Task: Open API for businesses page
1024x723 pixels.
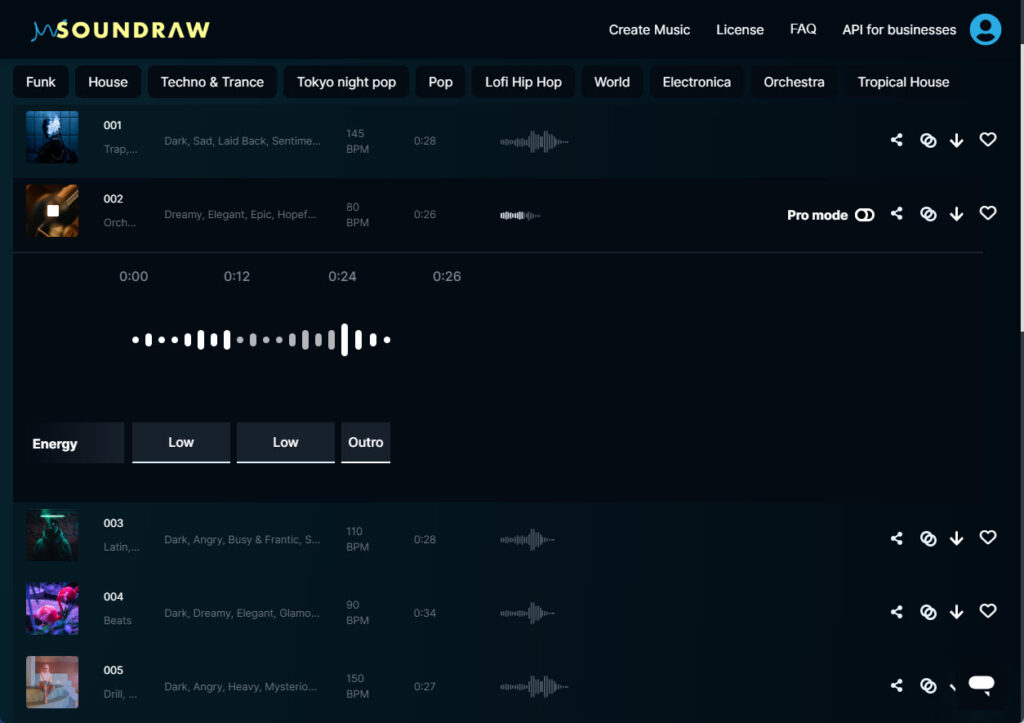Action: [x=899, y=29]
